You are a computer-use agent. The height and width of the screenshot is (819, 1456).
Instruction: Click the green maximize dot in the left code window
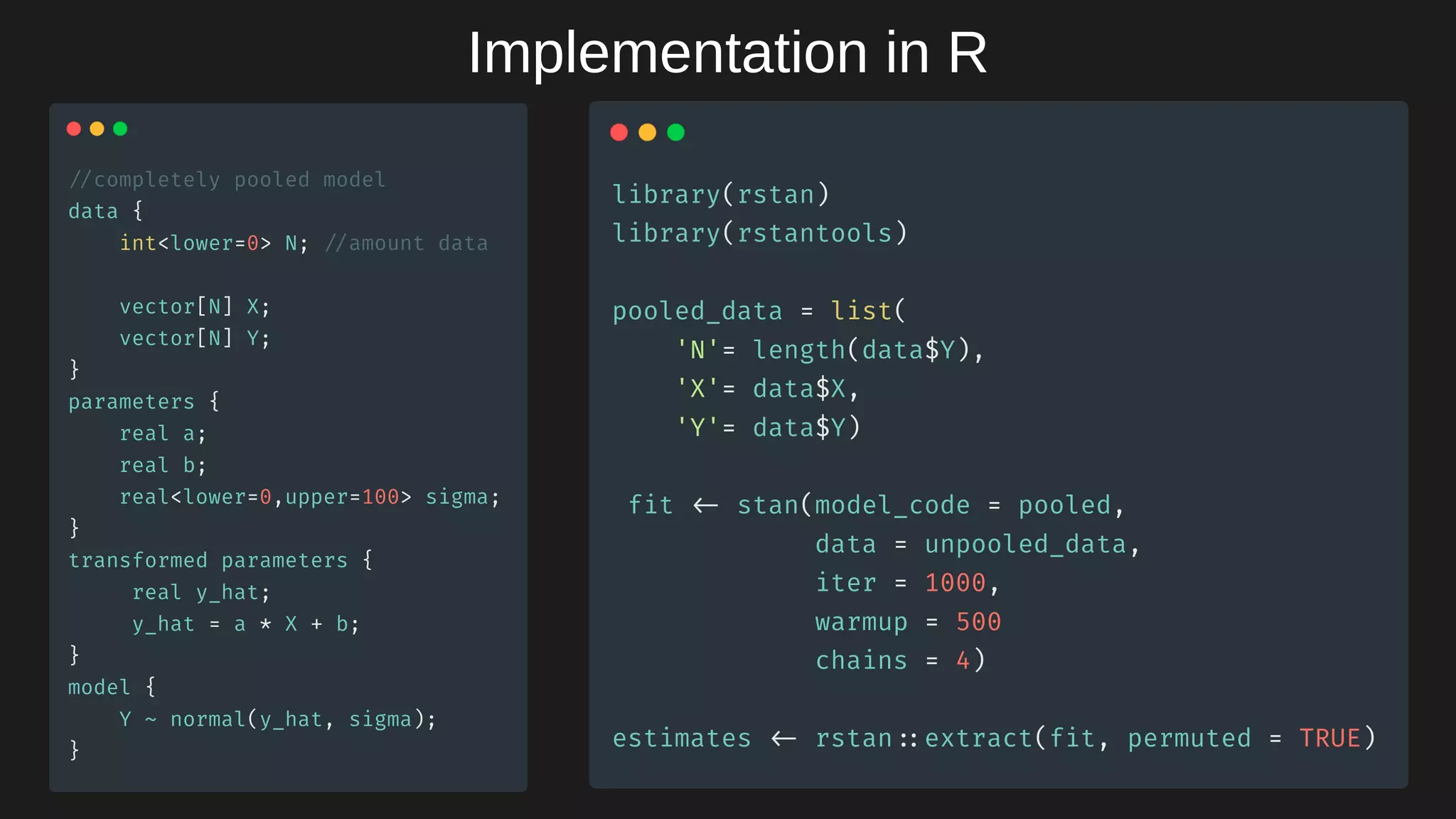pyautogui.click(x=120, y=129)
